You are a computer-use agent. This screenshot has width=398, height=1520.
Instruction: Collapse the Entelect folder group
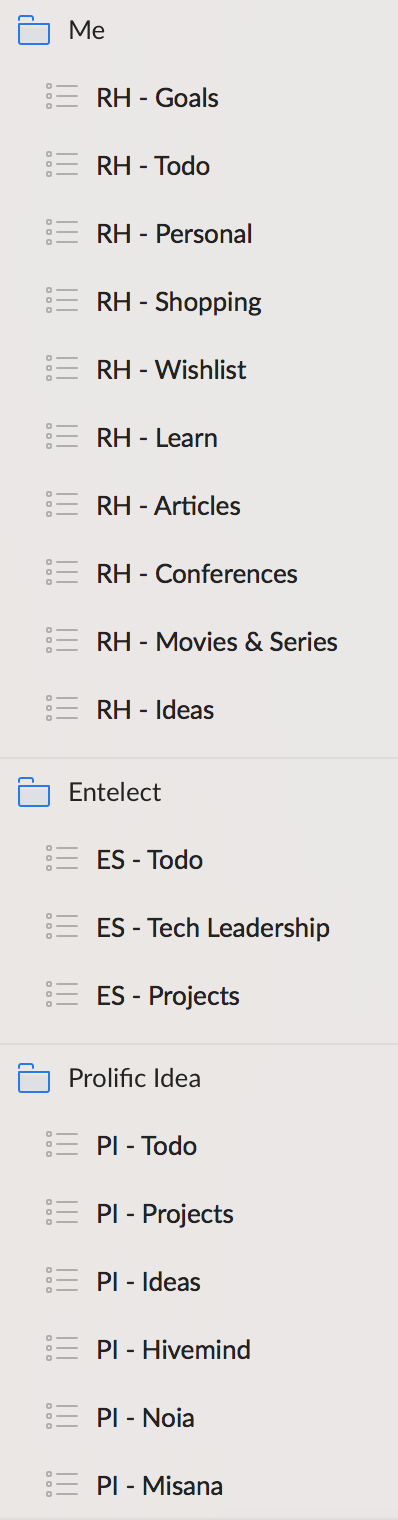tap(199, 793)
